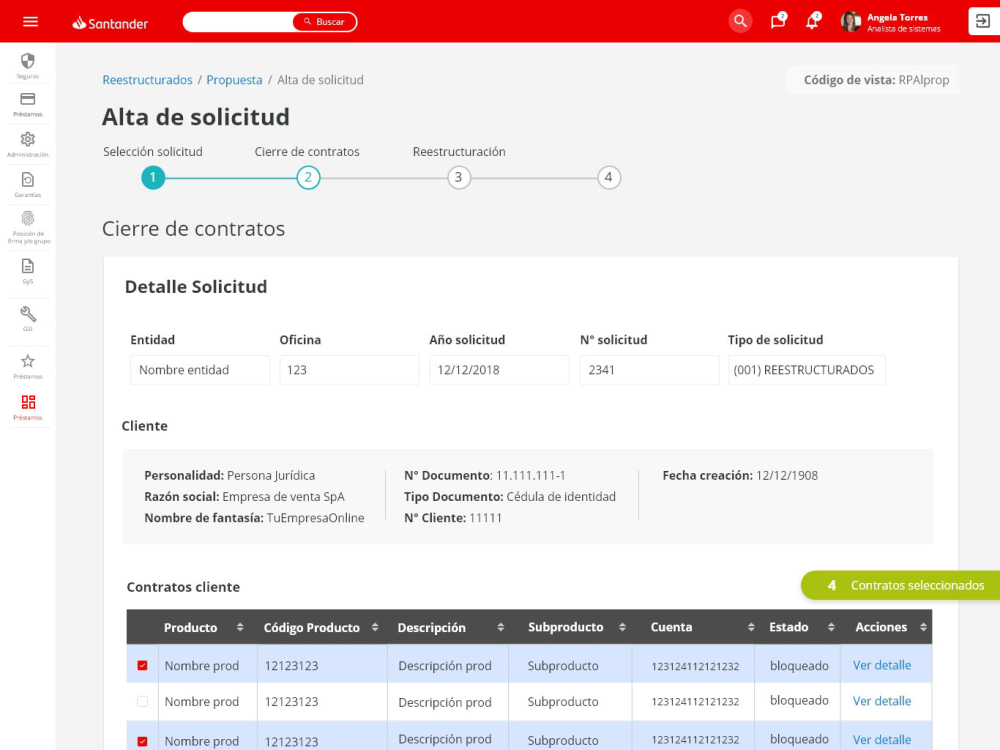The width and height of the screenshot is (1000, 750).
Task: Click the header search text field
Action: click(x=239, y=22)
